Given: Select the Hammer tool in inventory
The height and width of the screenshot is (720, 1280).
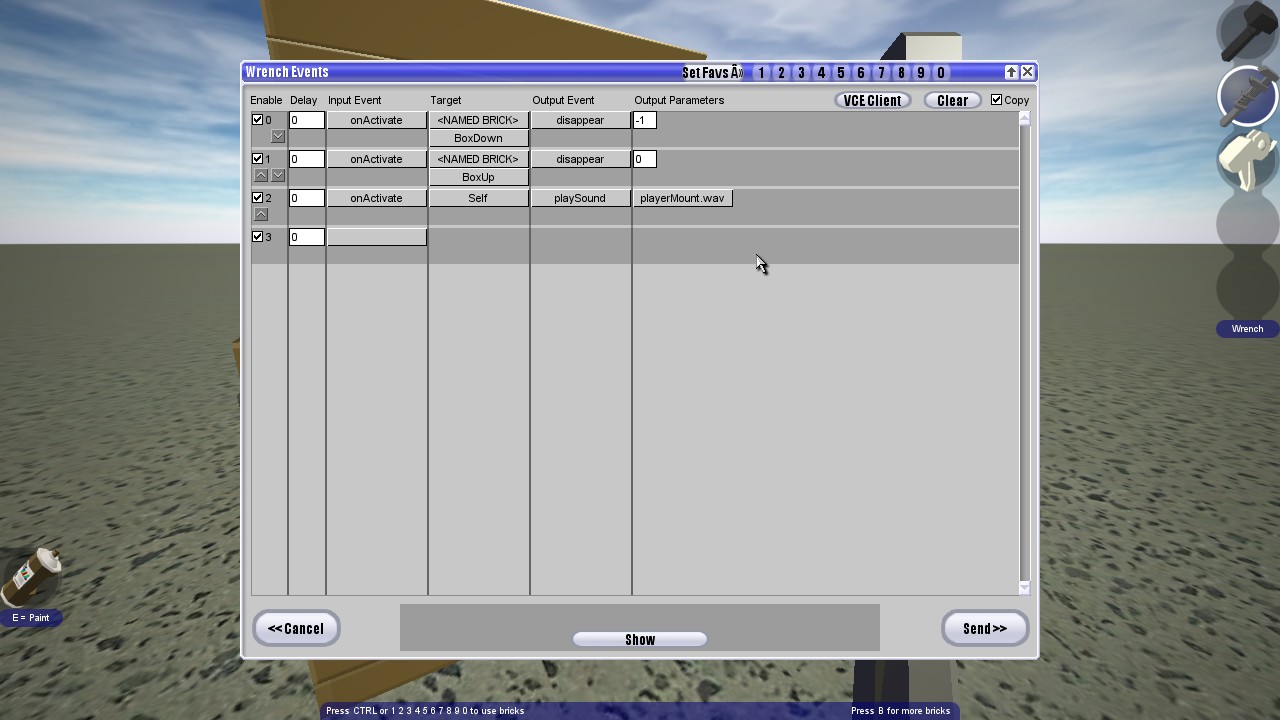Looking at the screenshot, I should pos(1247,31).
